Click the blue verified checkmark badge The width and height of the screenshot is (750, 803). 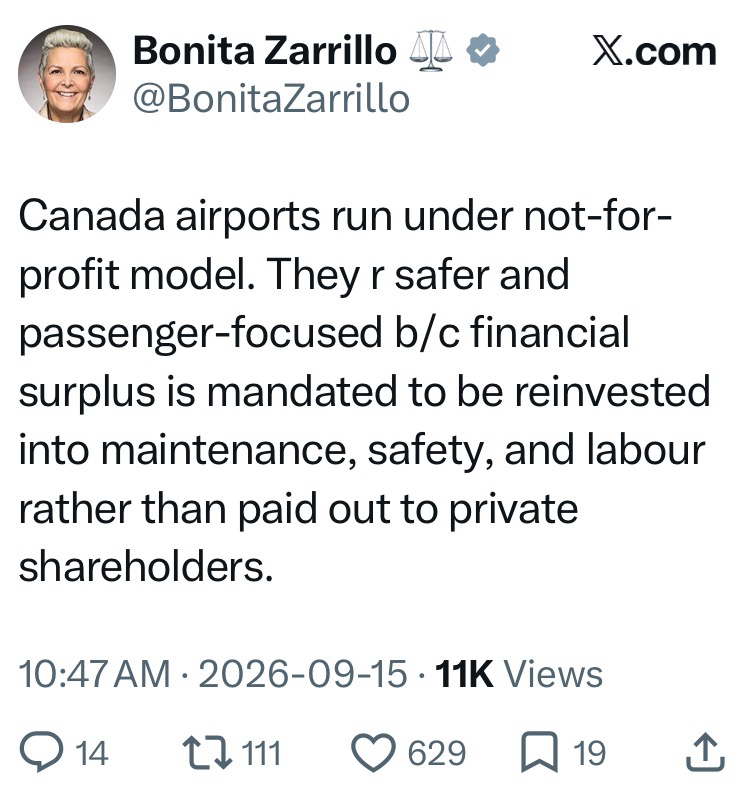482,50
